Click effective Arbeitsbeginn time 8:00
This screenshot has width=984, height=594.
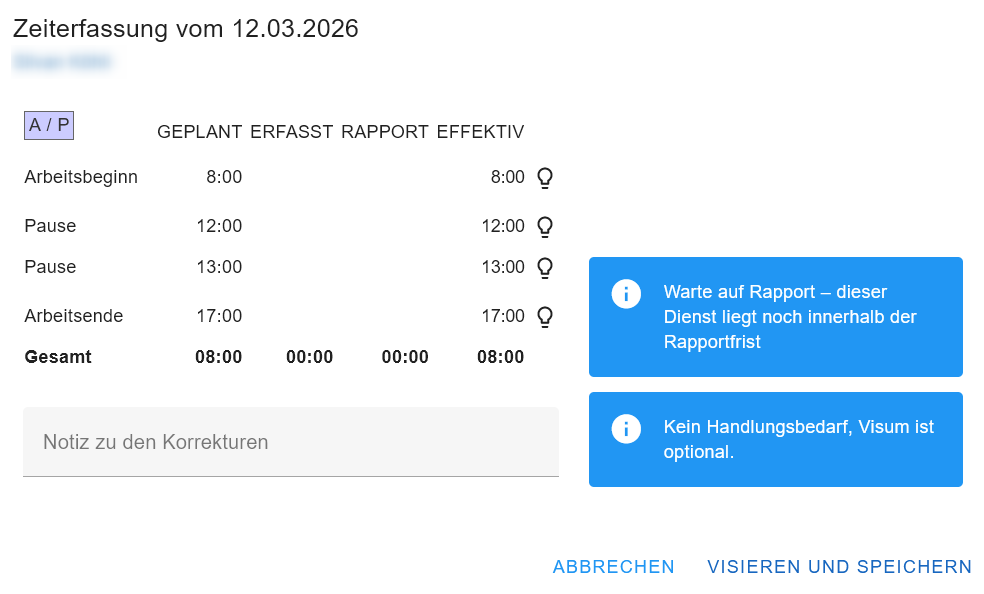point(507,177)
